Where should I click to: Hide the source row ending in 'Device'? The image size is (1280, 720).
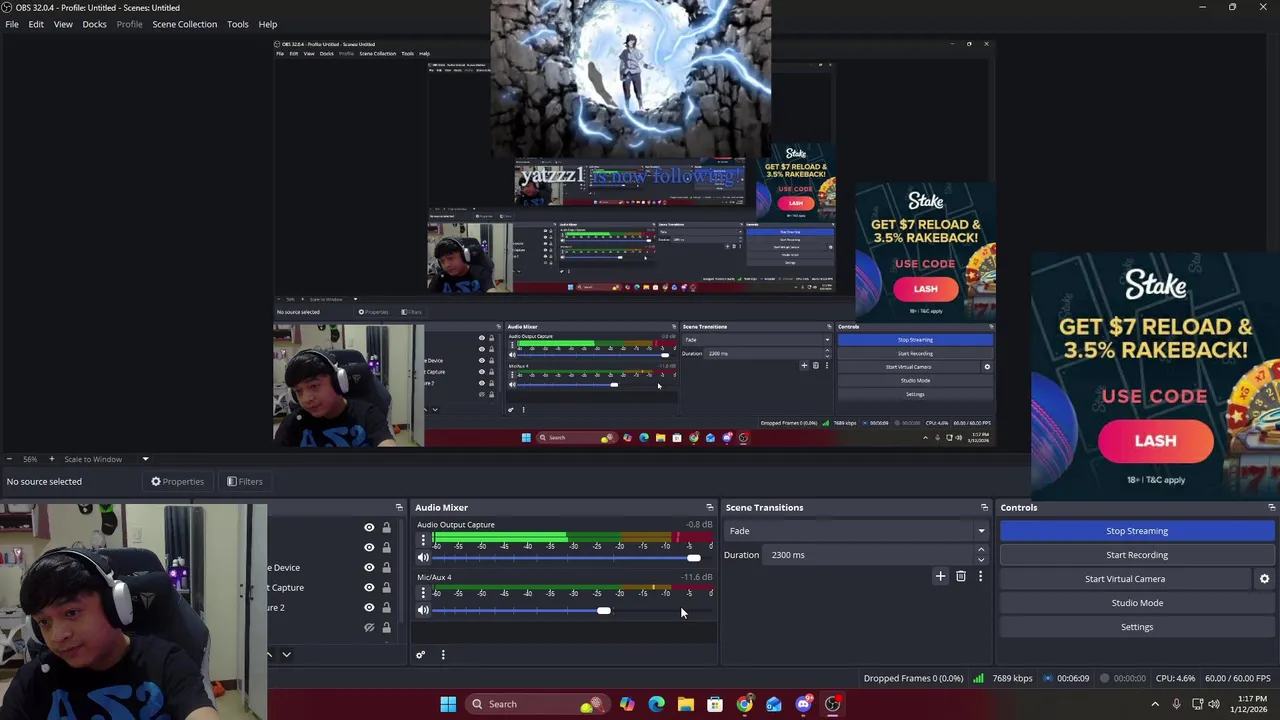pyautogui.click(x=369, y=567)
